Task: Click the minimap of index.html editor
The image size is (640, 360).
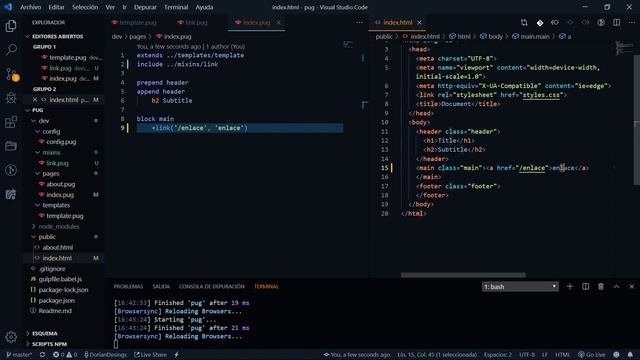Action: (x=623, y=48)
